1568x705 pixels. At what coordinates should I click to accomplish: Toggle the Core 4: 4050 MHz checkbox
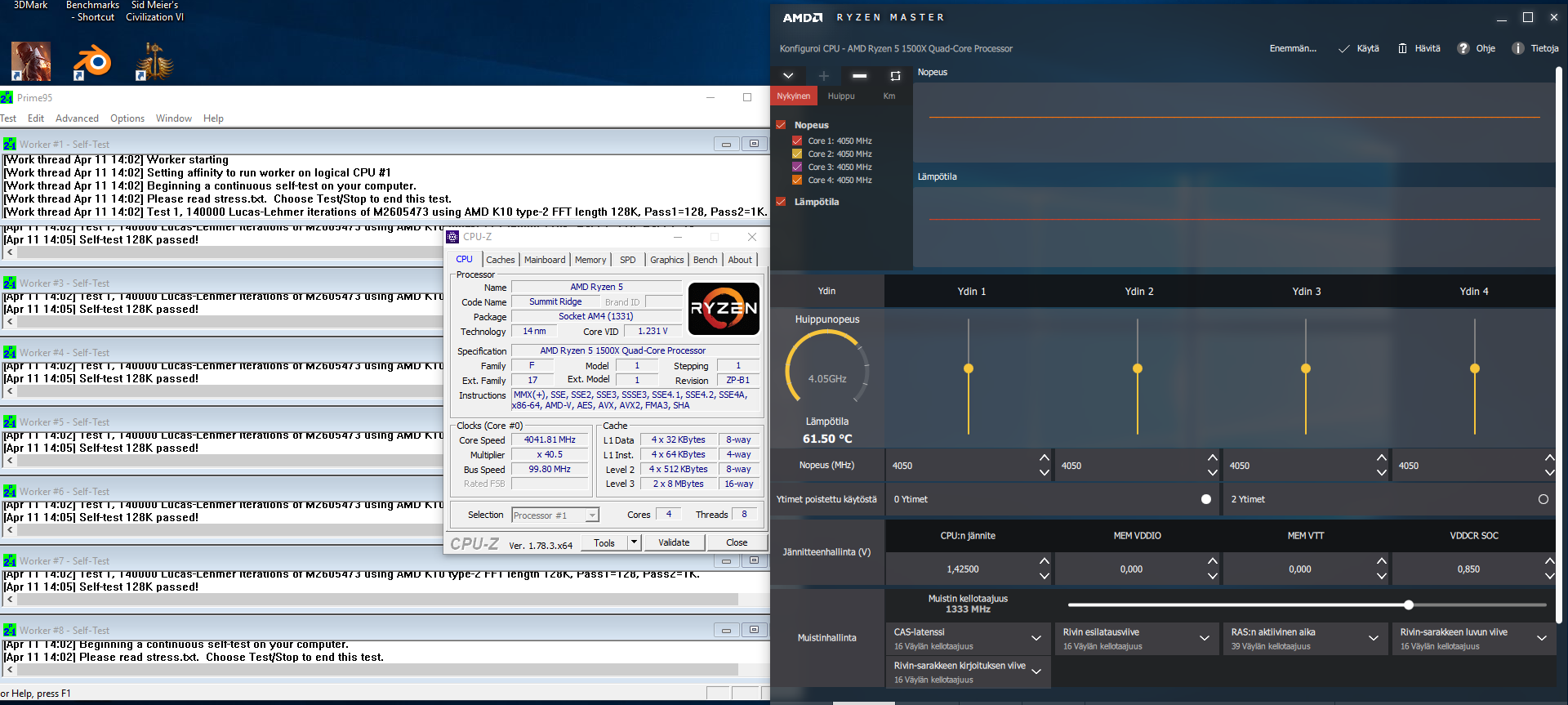(x=797, y=180)
